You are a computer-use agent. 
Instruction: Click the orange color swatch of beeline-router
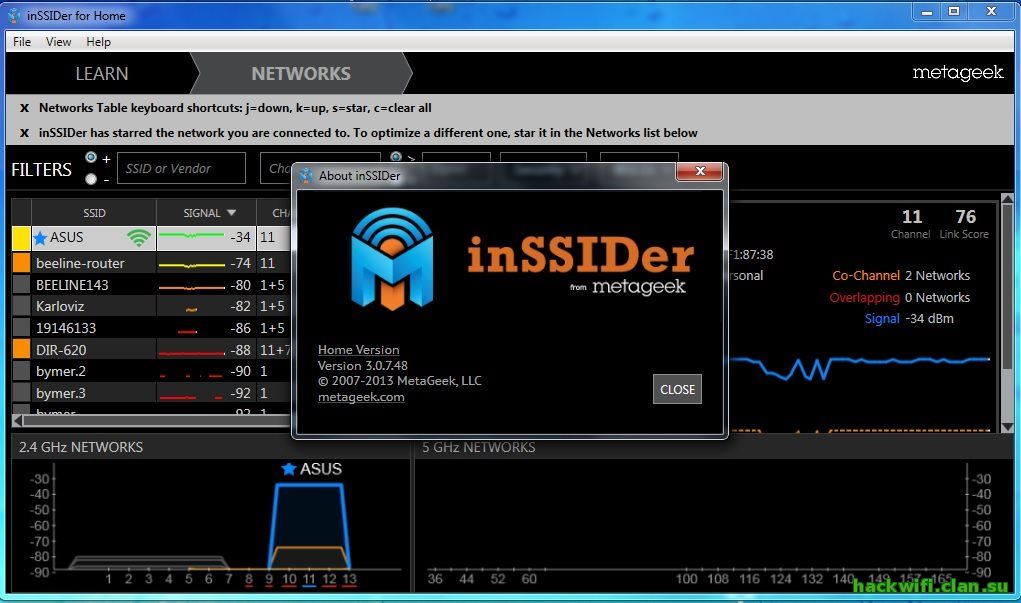click(x=21, y=262)
